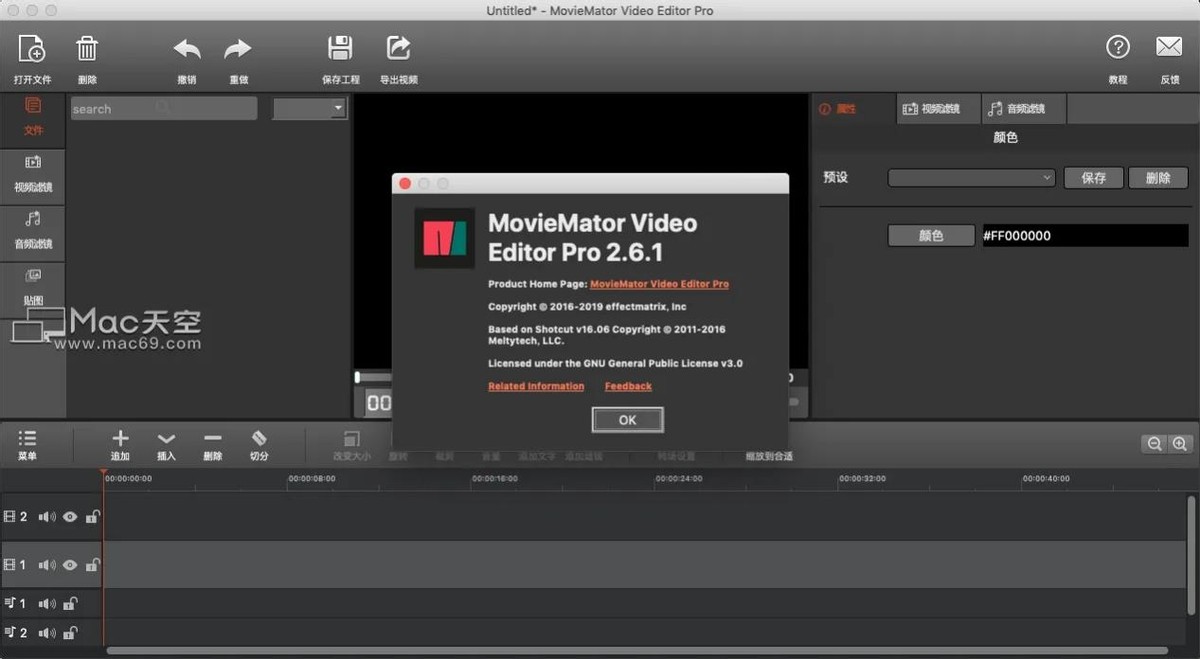Image resolution: width=1200 pixels, height=659 pixels.
Task: Click the film icon of video track 2
Action: click(10, 517)
